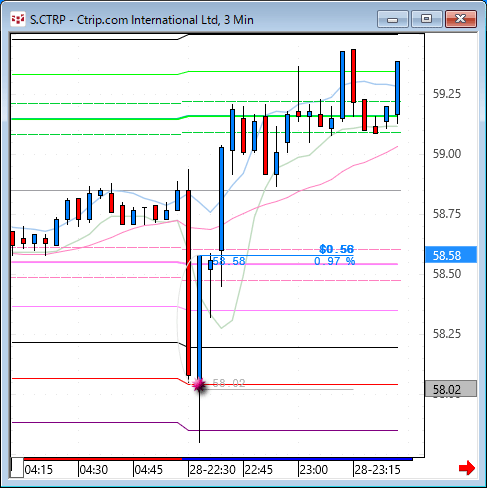Close the S.CTRP chart window
This screenshot has height=488, width=487.
click(461, 19)
